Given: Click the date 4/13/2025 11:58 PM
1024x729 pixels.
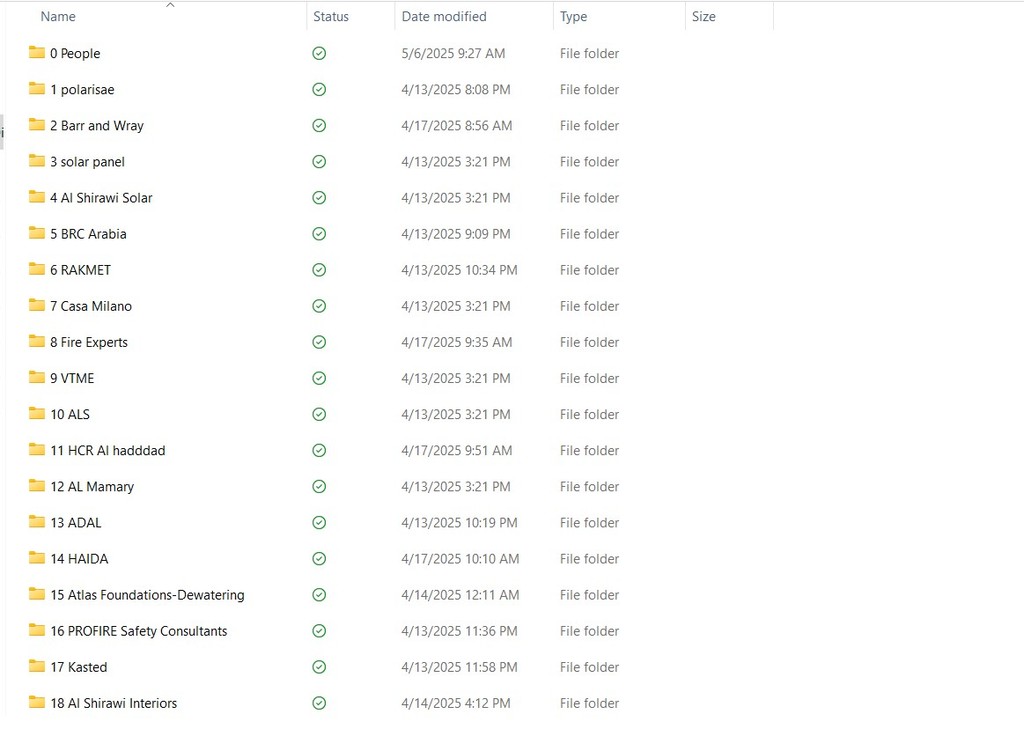Looking at the screenshot, I should (x=459, y=667).
